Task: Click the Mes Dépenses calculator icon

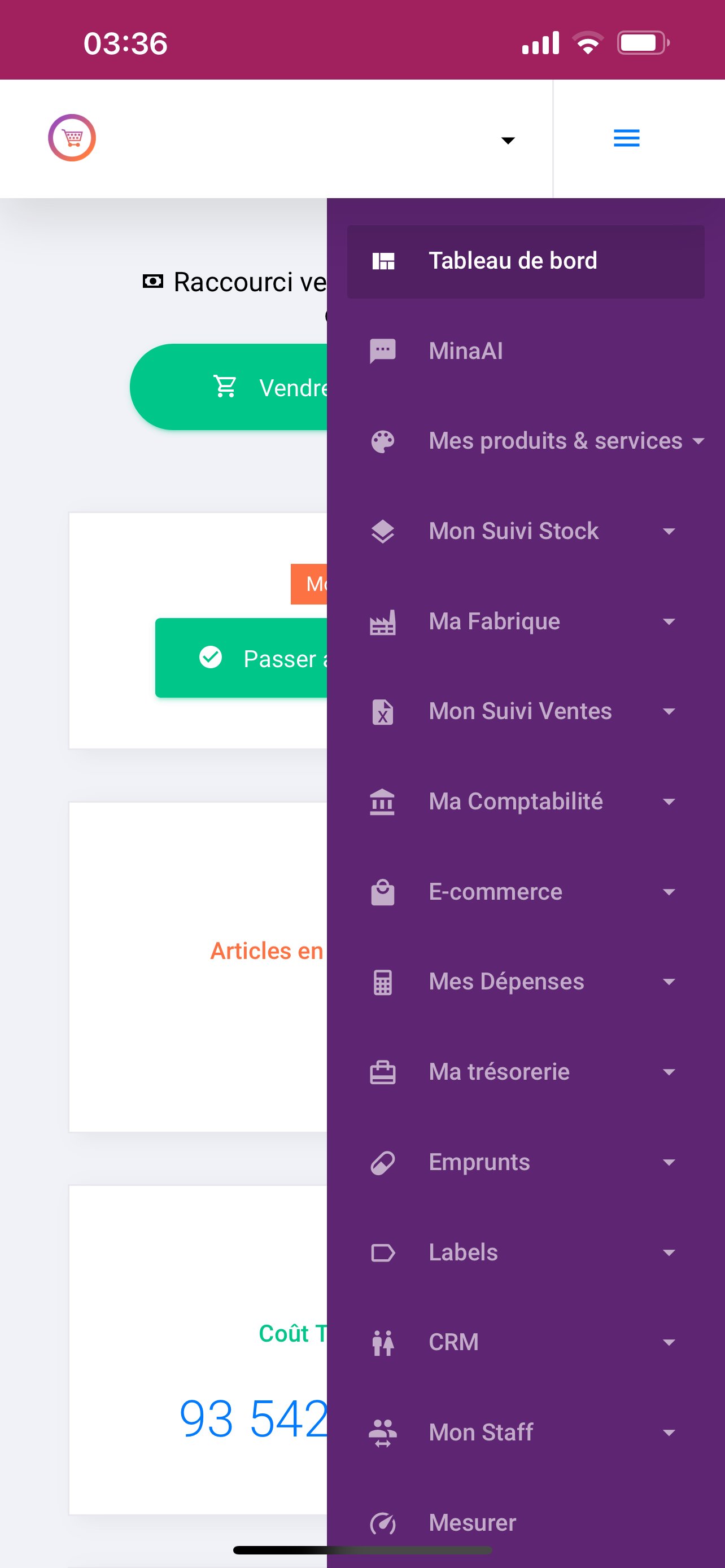Action: (x=383, y=982)
